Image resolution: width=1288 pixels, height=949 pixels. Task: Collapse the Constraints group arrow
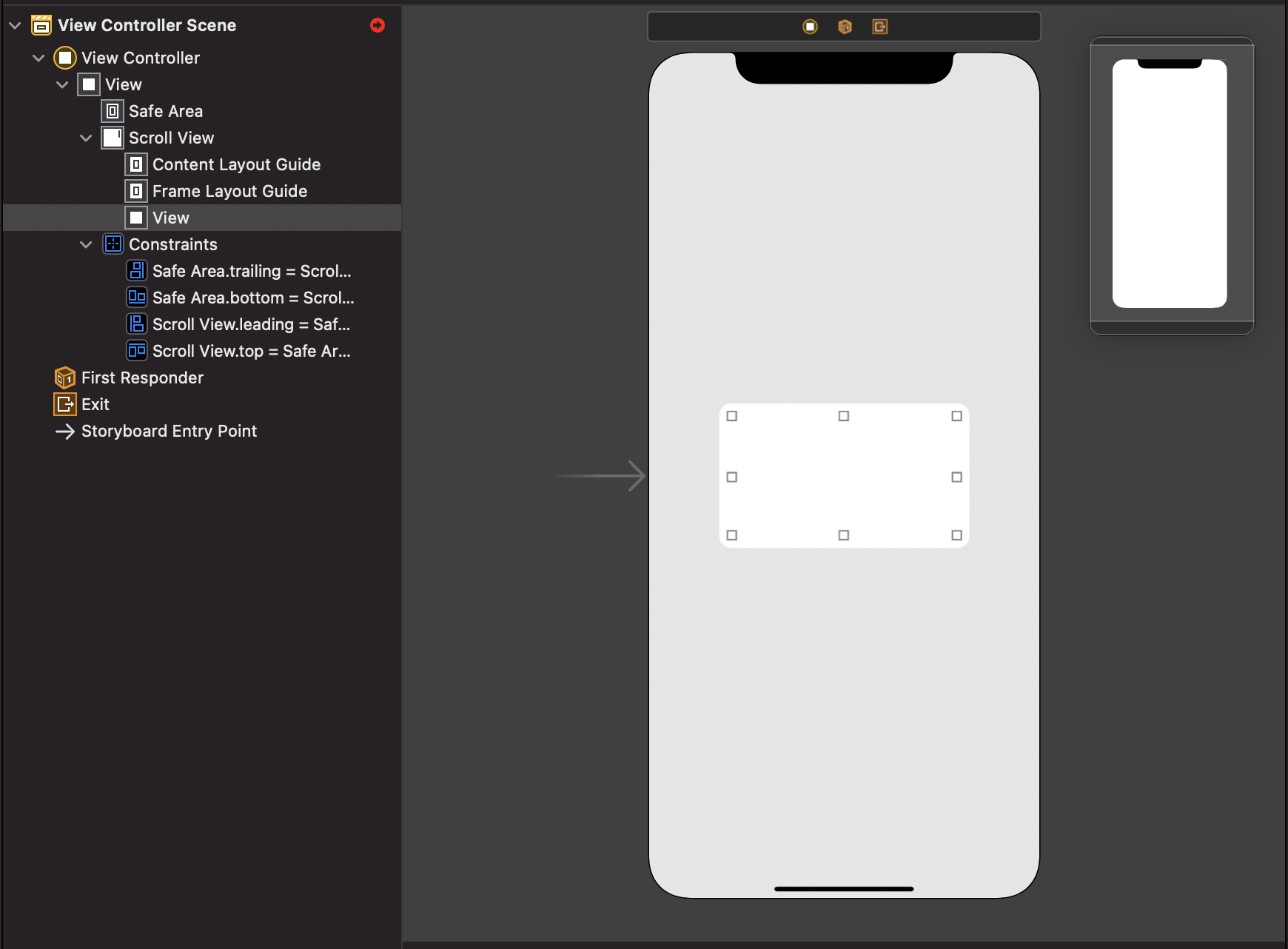pyautogui.click(x=86, y=244)
